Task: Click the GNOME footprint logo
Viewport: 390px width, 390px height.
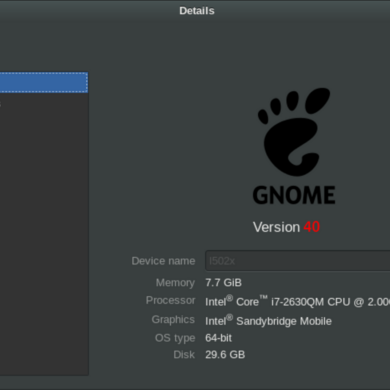Action: tap(294, 131)
